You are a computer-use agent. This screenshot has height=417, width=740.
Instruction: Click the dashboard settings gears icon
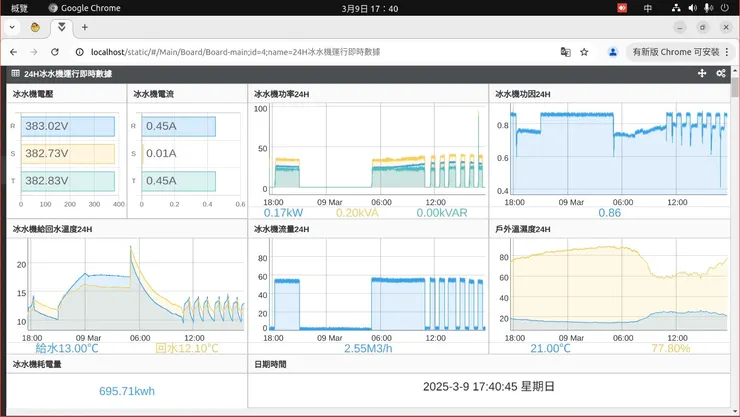(x=721, y=73)
